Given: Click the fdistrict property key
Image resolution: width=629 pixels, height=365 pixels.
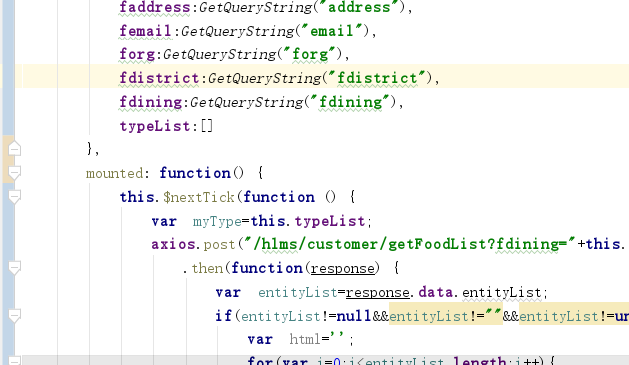Looking at the screenshot, I should pos(159,78).
